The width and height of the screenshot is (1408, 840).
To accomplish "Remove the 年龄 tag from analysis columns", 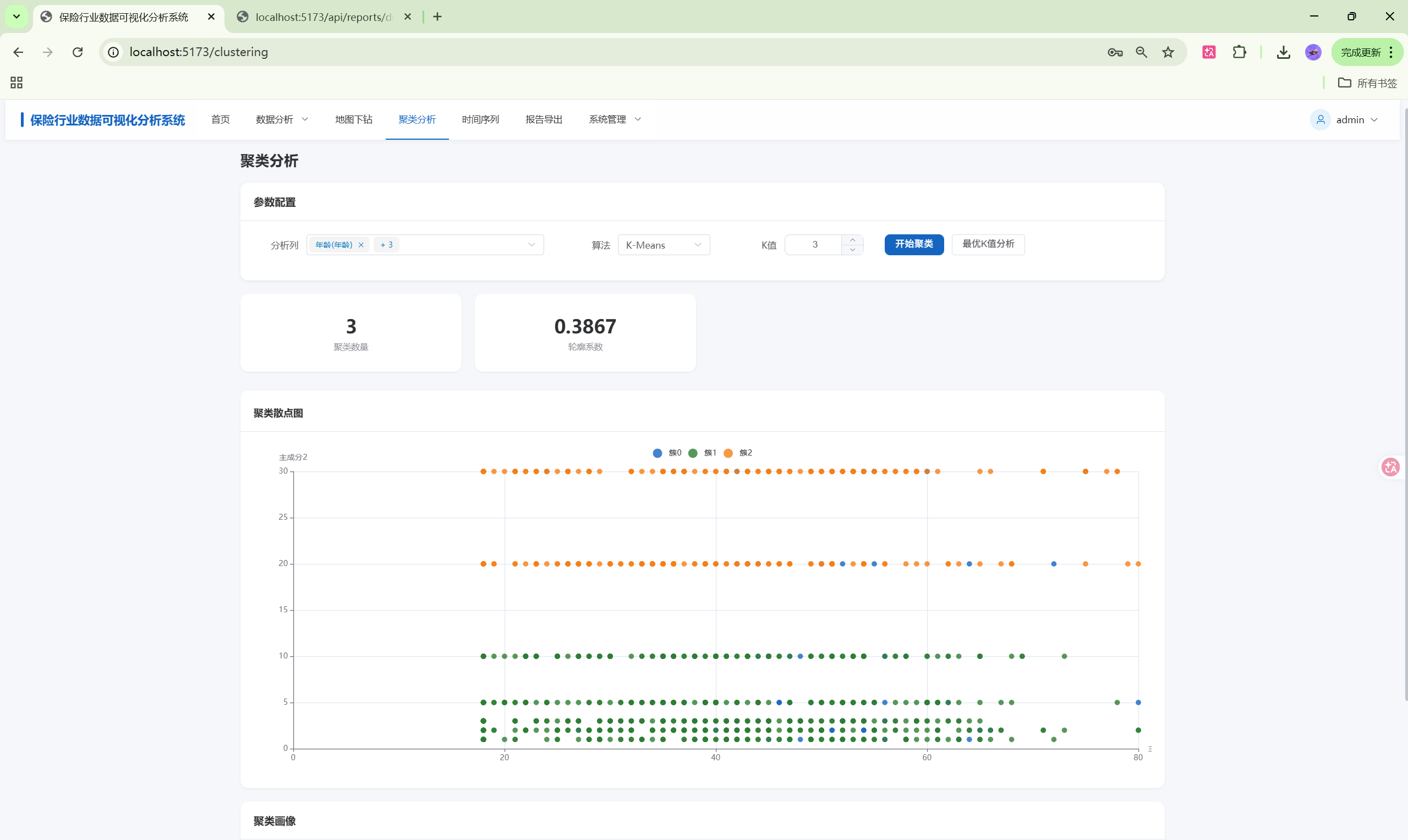I will 360,245.
